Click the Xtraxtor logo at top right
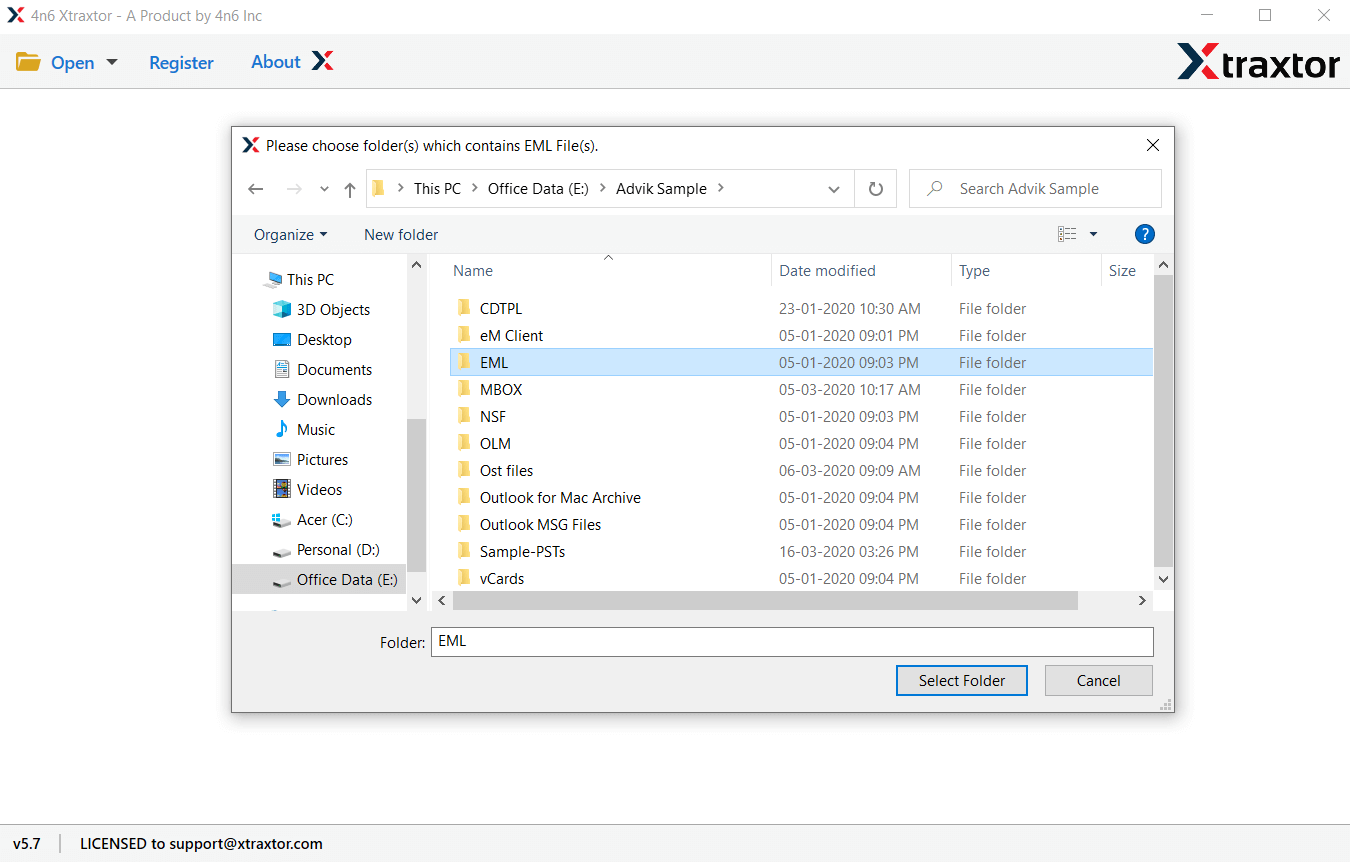 (x=1258, y=63)
